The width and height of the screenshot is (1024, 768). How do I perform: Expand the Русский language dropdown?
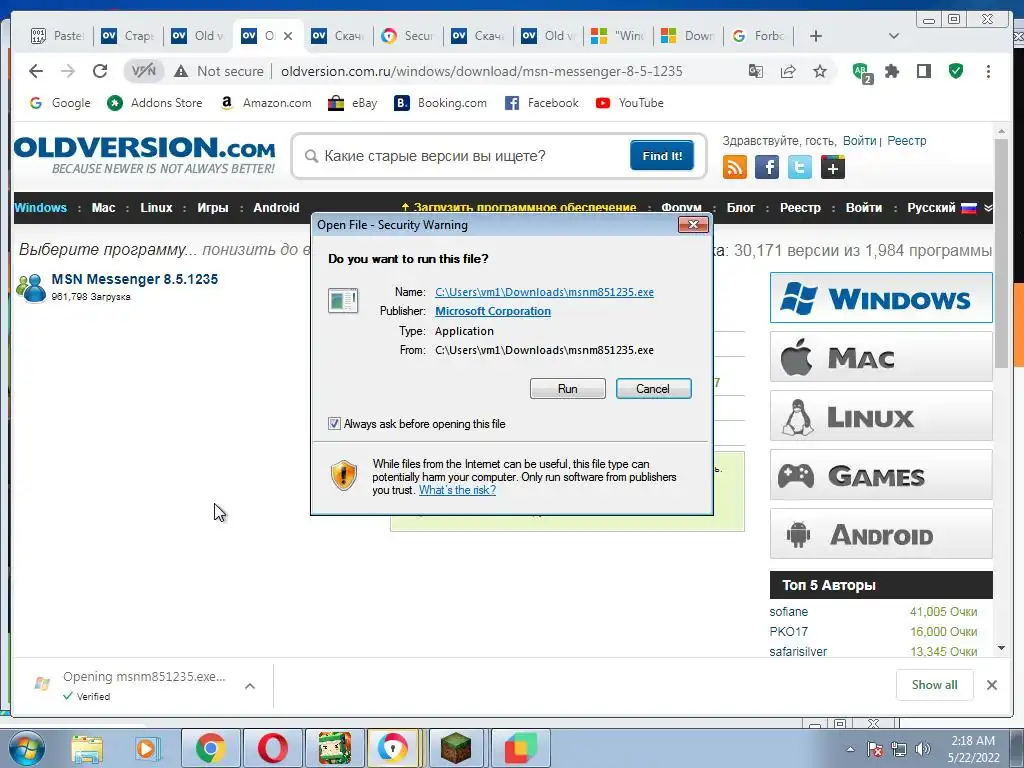[x=988, y=208]
